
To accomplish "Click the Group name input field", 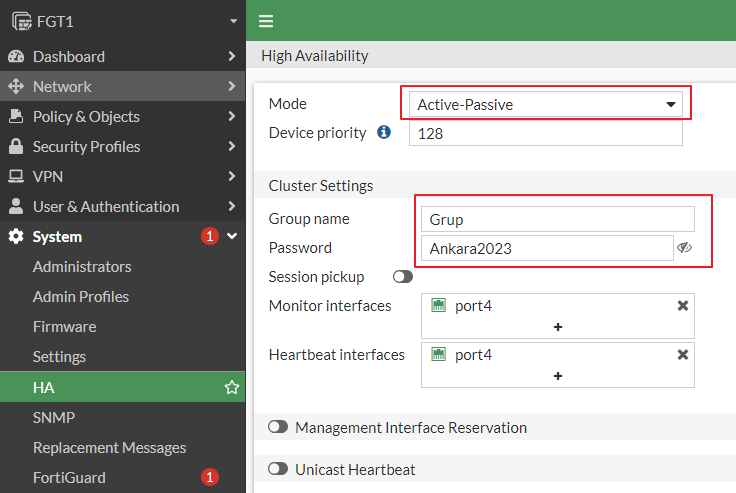I will (558, 219).
